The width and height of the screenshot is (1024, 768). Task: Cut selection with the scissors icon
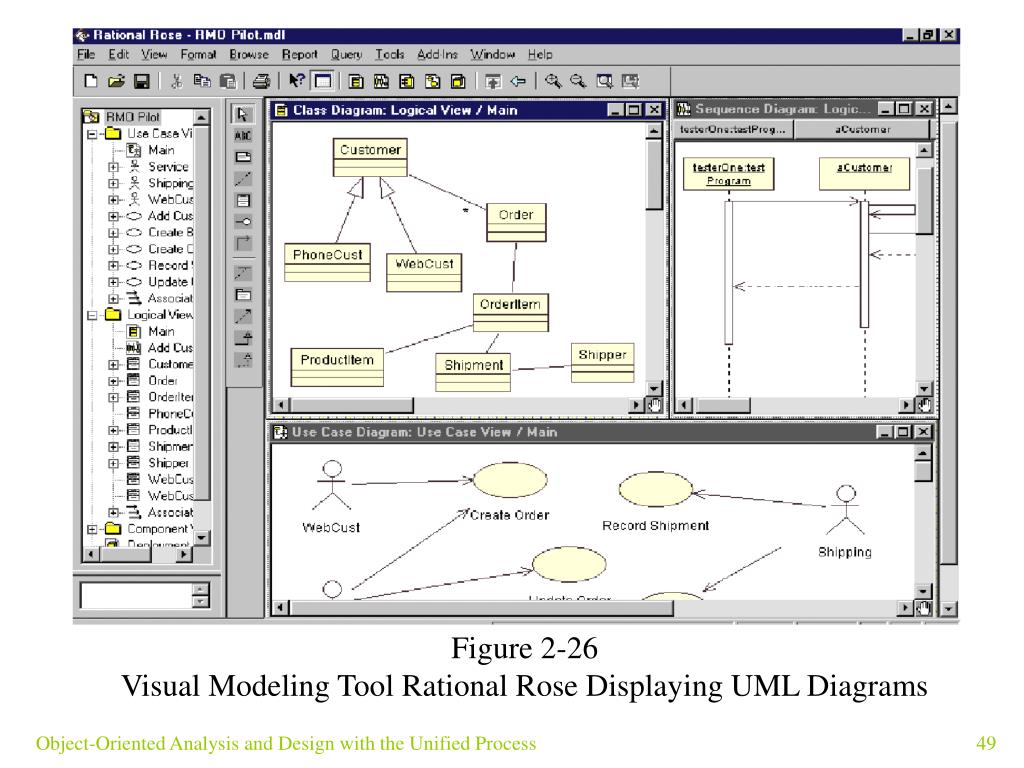point(176,81)
